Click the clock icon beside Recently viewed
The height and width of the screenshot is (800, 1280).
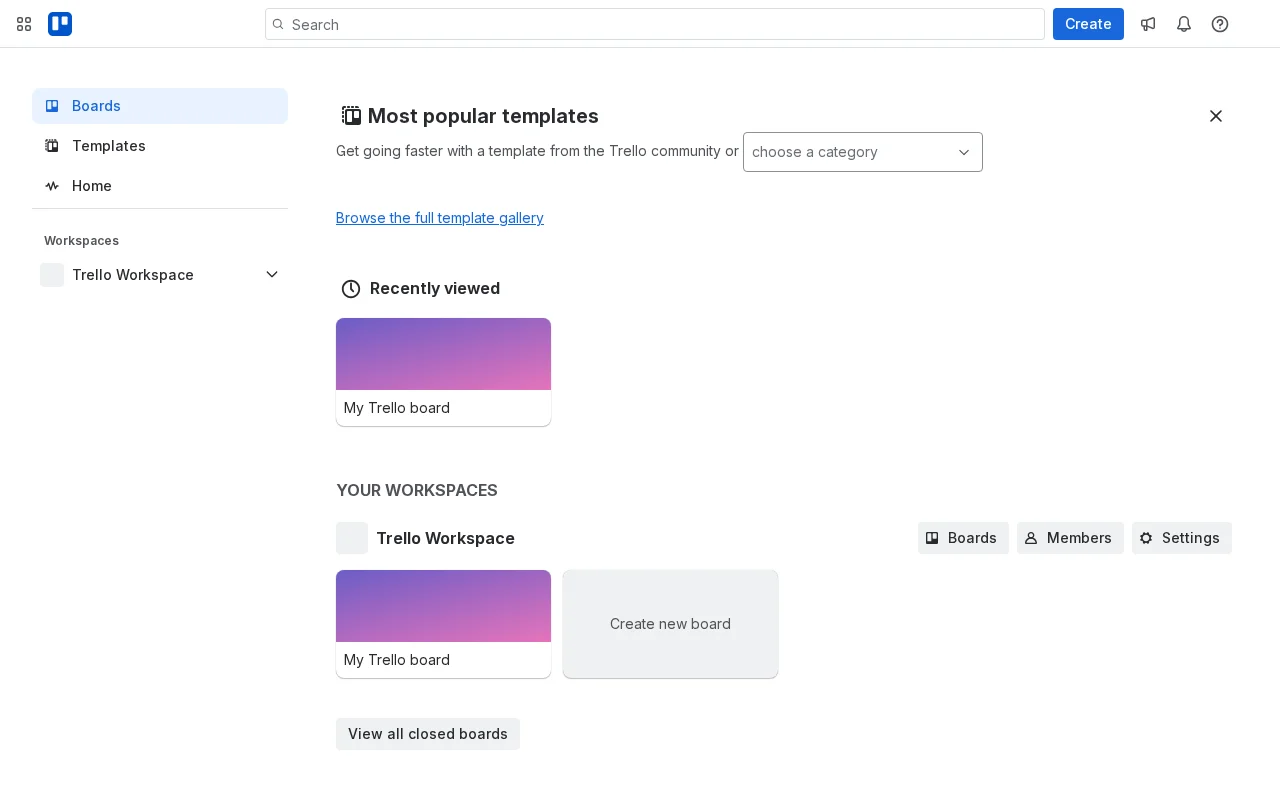(351, 289)
